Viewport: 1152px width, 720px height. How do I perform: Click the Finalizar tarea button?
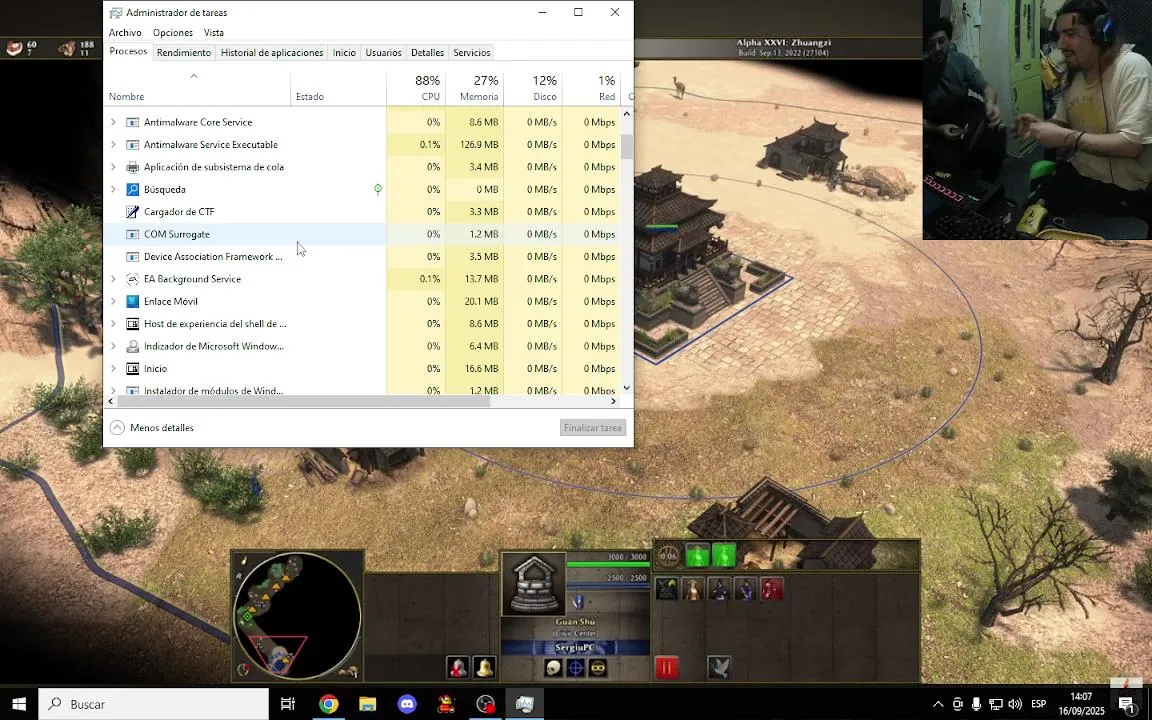(593, 428)
